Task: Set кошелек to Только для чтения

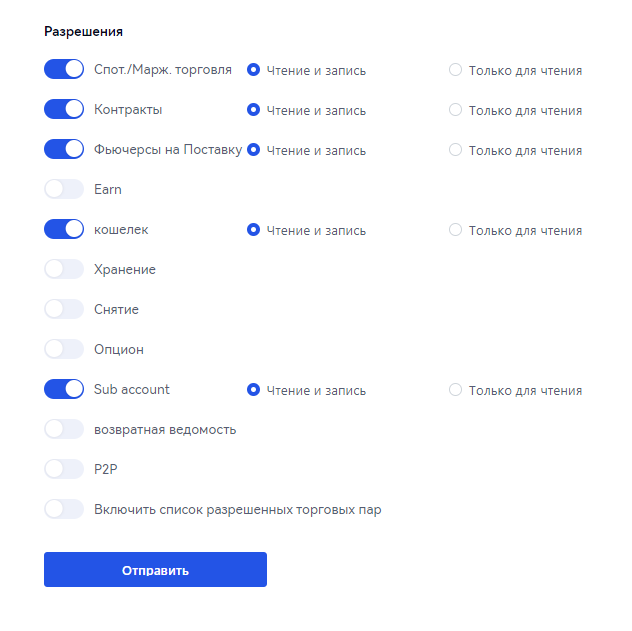Action: click(x=455, y=230)
